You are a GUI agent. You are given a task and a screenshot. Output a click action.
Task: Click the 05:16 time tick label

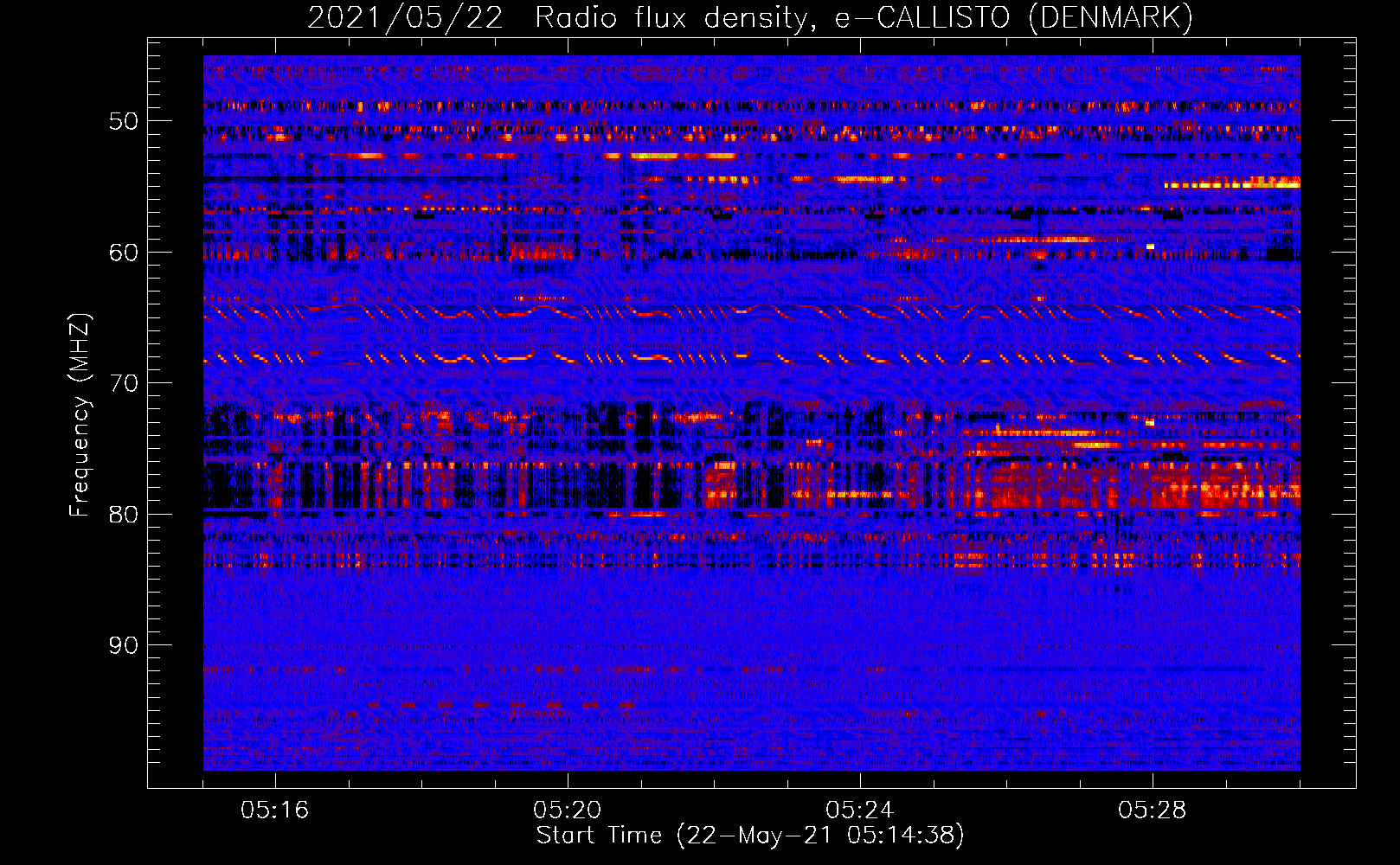(x=275, y=811)
